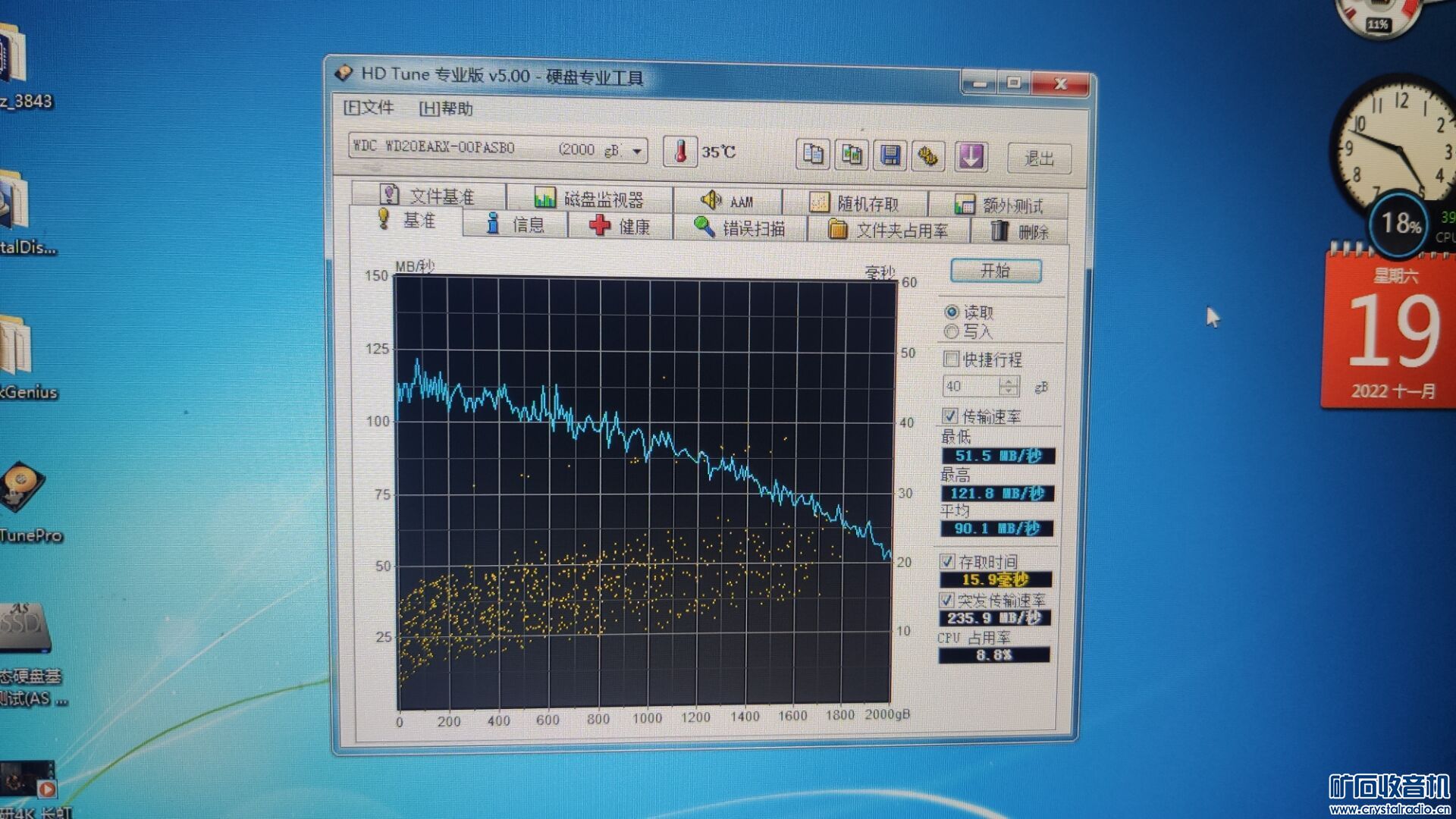Open the 删除 erase tab
The width and height of the screenshot is (1456, 819).
tap(1019, 231)
